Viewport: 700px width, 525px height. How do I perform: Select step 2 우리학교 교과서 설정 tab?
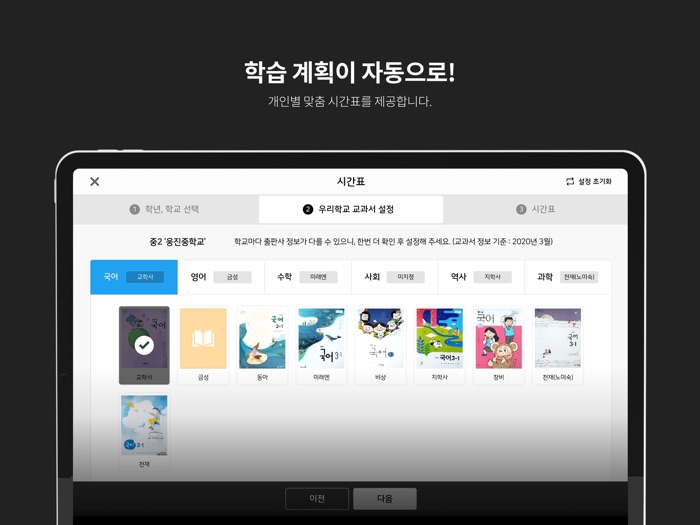pos(351,209)
